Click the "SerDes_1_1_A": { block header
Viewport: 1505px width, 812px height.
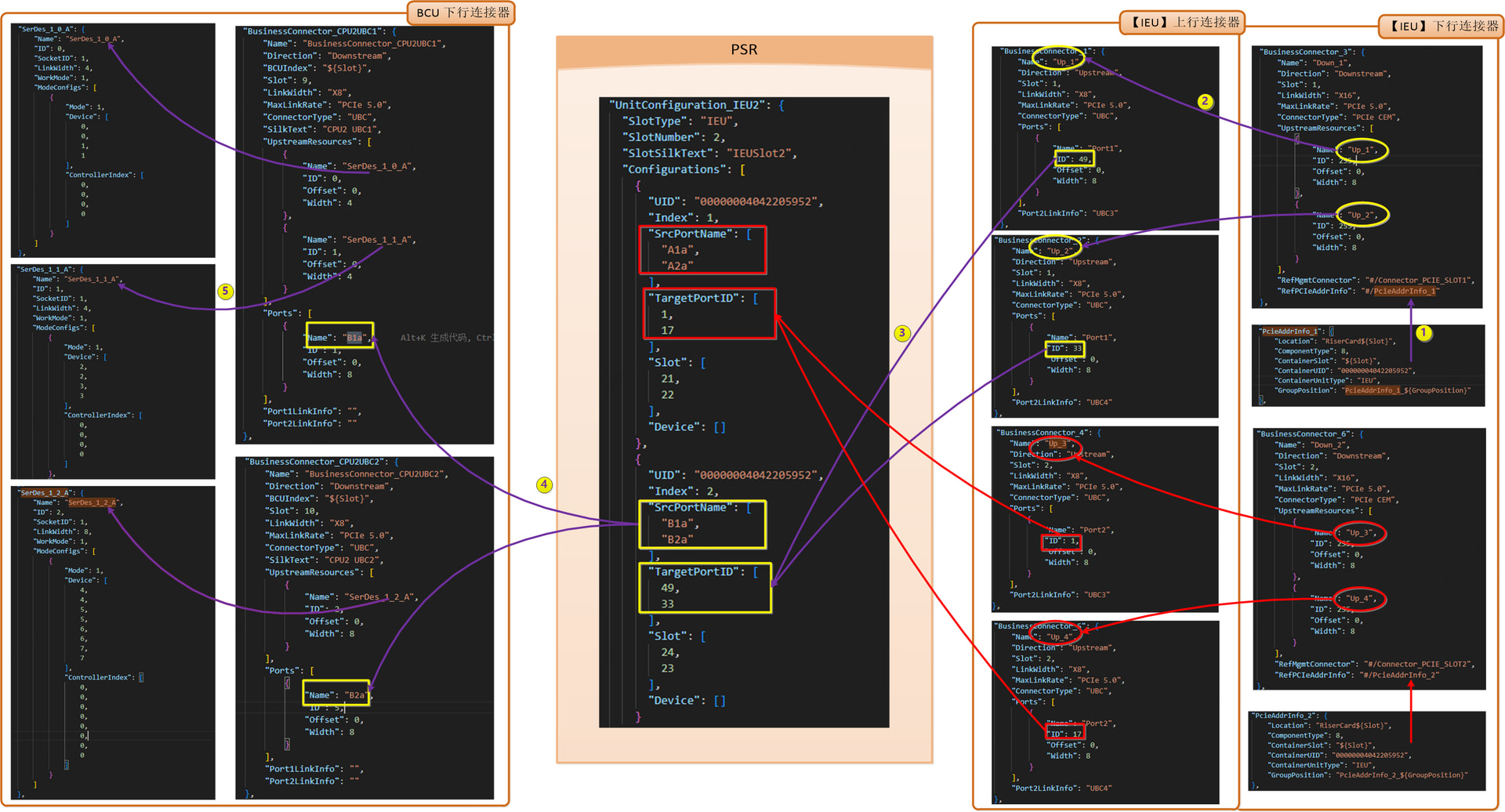click(49, 270)
